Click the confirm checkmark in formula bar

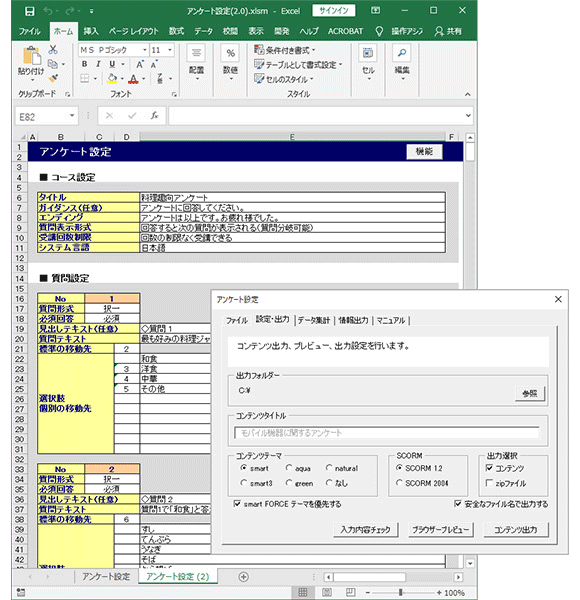[132, 116]
